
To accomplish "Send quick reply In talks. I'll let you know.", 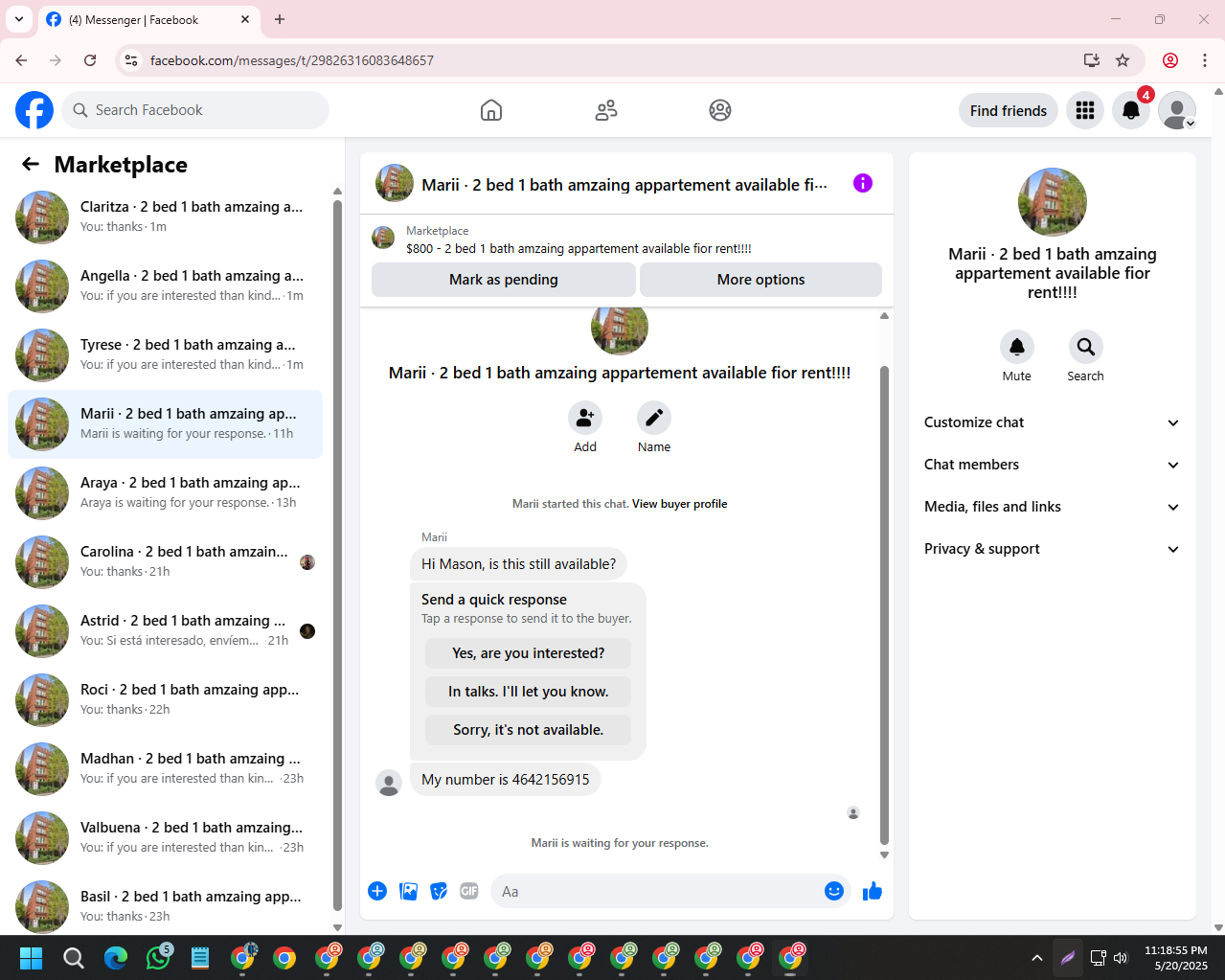I will 529,692.
